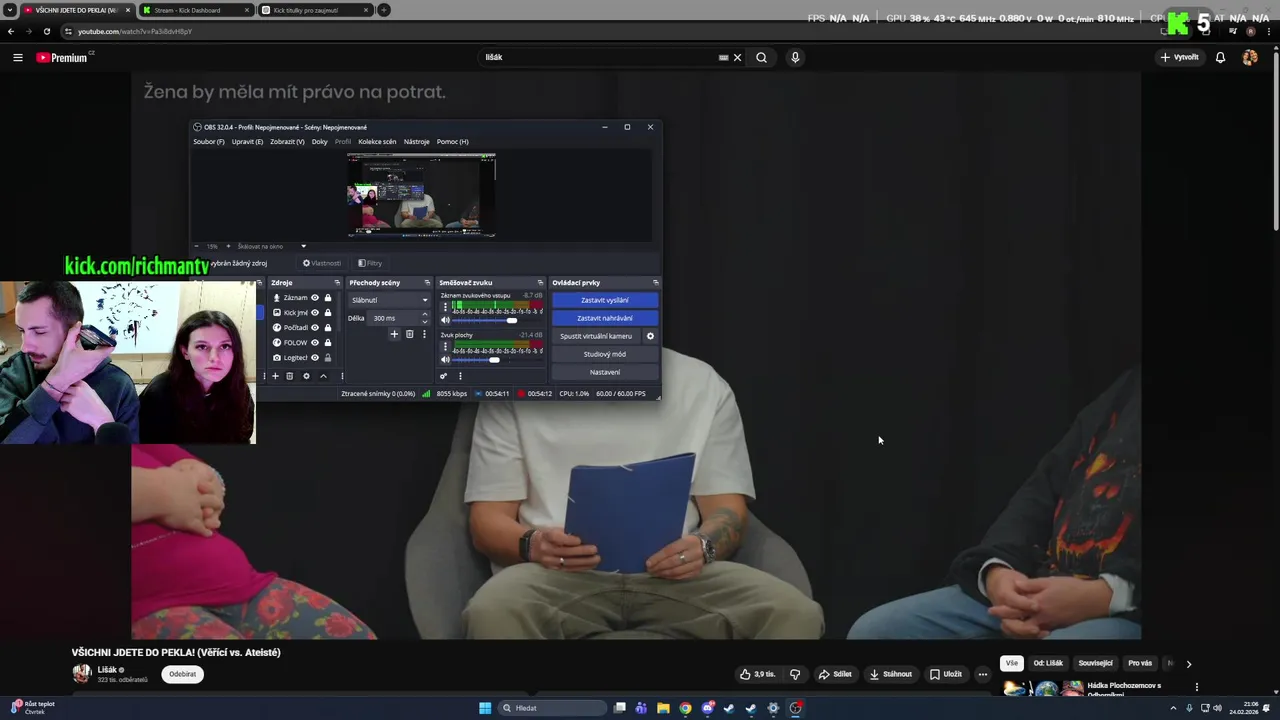Subscribe with the Odebírat button

(x=183, y=674)
